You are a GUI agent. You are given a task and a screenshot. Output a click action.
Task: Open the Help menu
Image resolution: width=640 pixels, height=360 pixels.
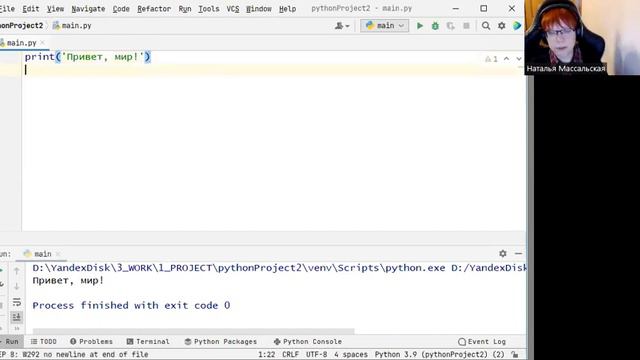(x=287, y=9)
